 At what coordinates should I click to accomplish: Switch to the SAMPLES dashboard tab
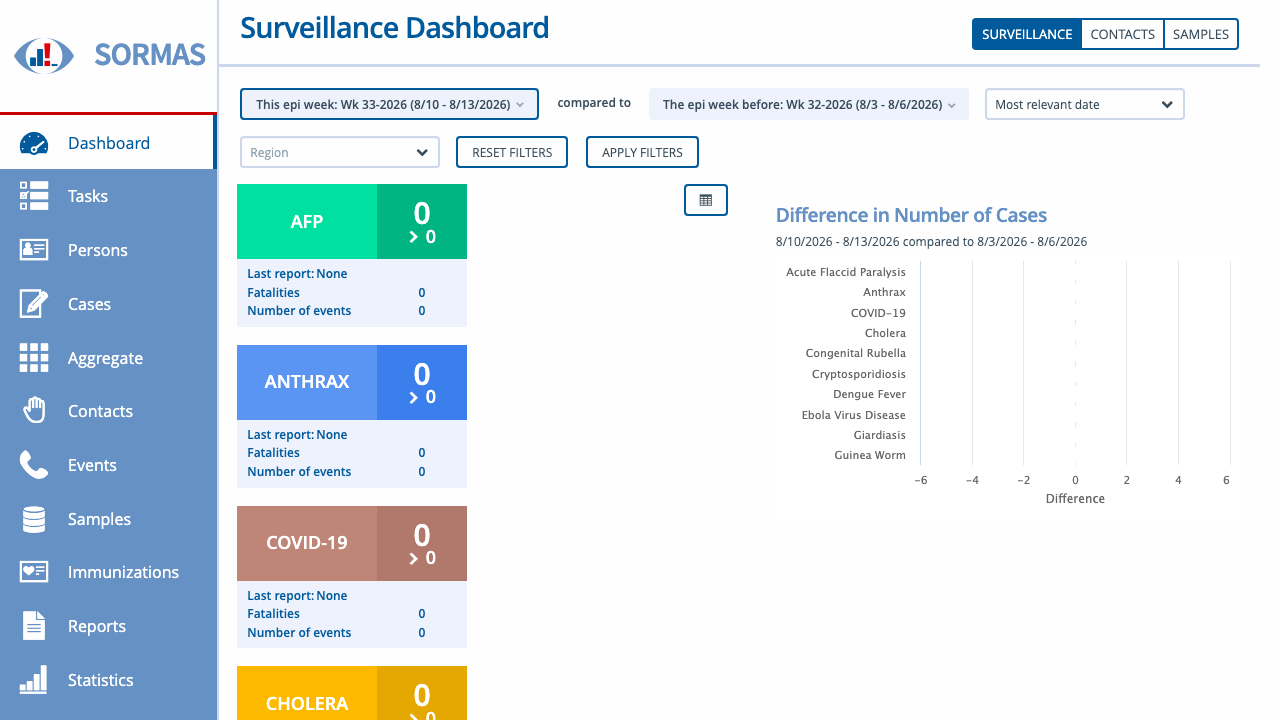tap(1201, 34)
